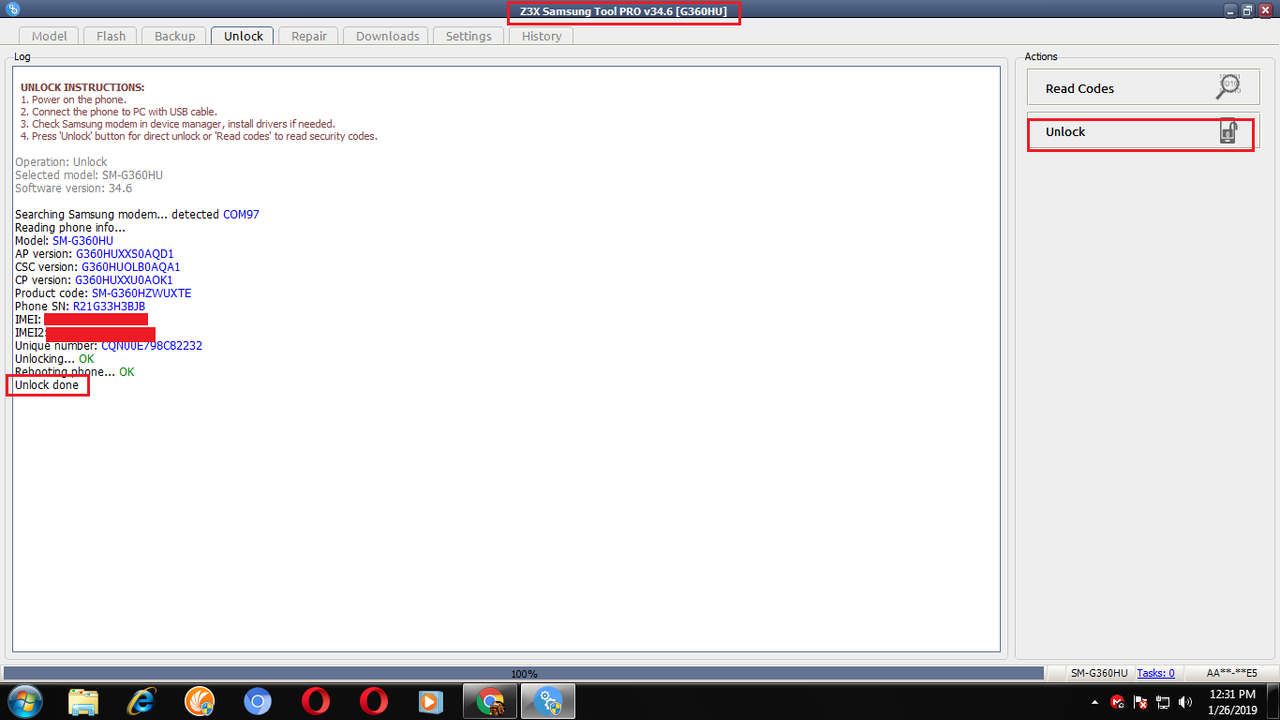The height and width of the screenshot is (720, 1280).
Task: Open the volume speaker tray icon
Action: 1185,701
